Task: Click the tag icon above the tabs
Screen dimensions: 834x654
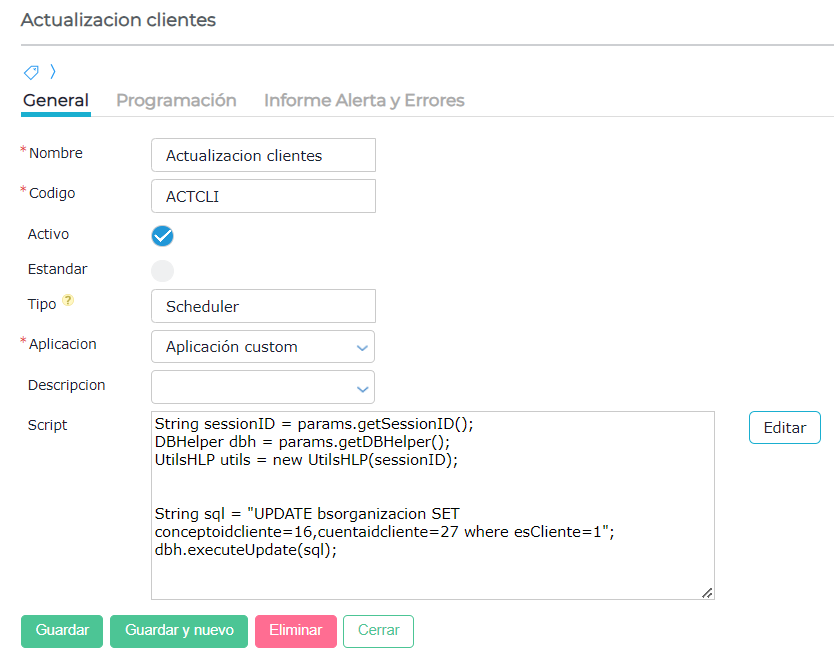Action: pos(31,72)
